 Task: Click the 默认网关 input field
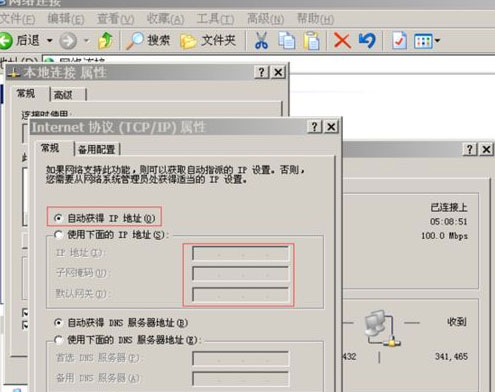(x=240, y=294)
